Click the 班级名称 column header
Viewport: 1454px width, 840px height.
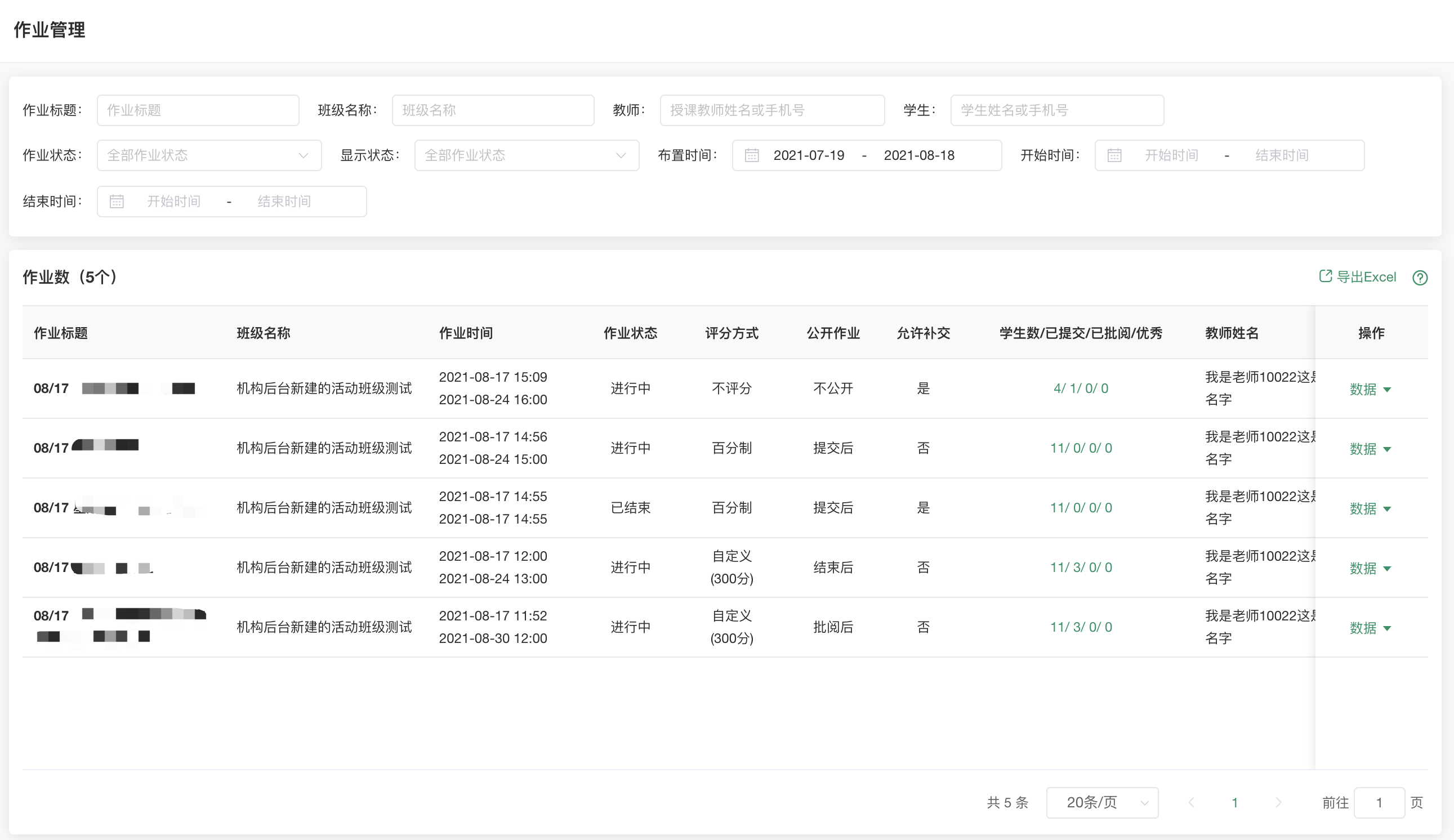(263, 333)
